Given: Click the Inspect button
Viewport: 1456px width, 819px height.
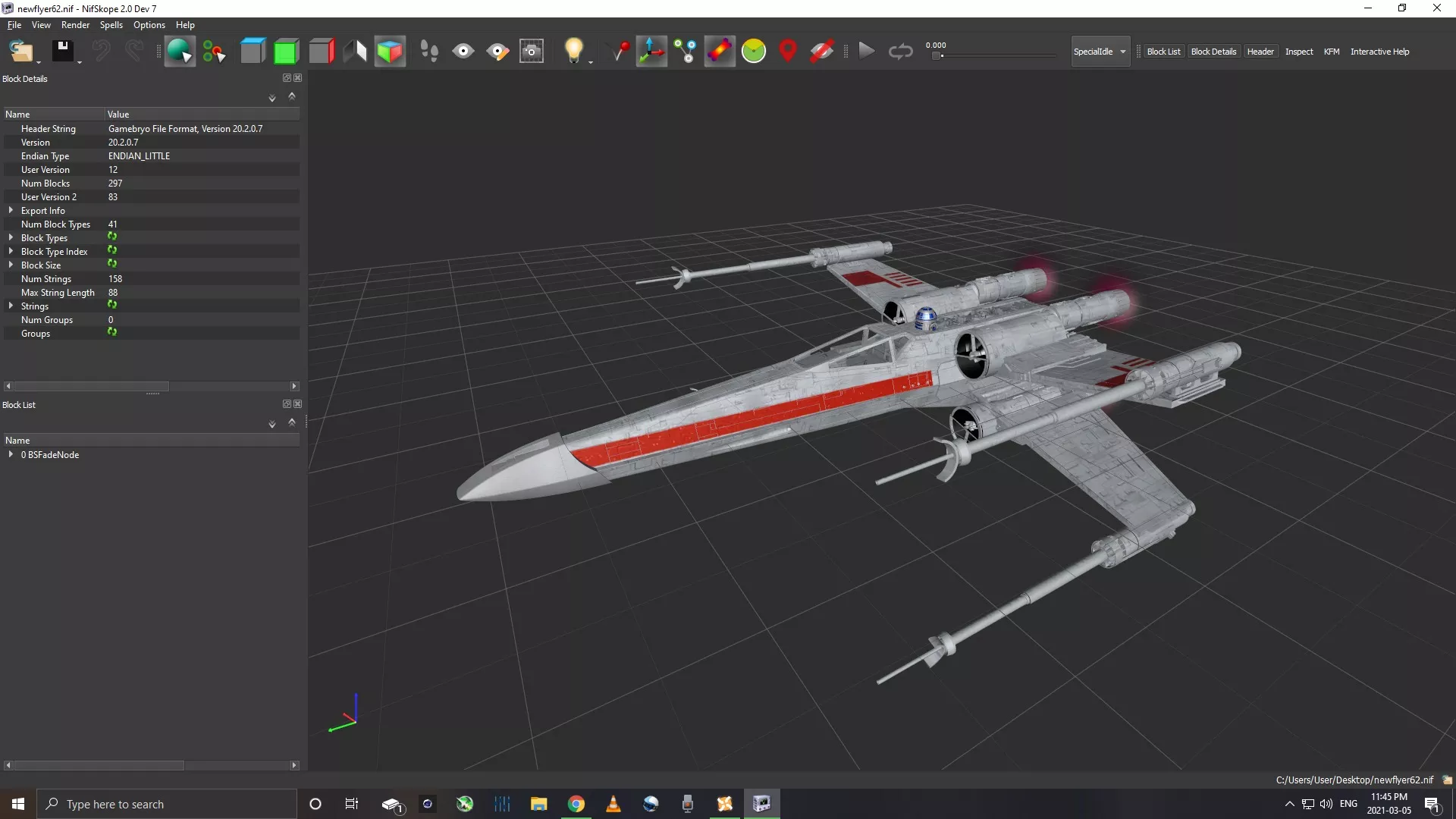Looking at the screenshot, I should [x=1298, y=52].
